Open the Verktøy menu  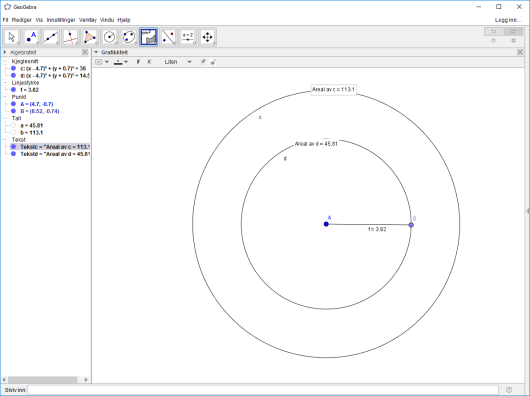click(x=88, y=20)
